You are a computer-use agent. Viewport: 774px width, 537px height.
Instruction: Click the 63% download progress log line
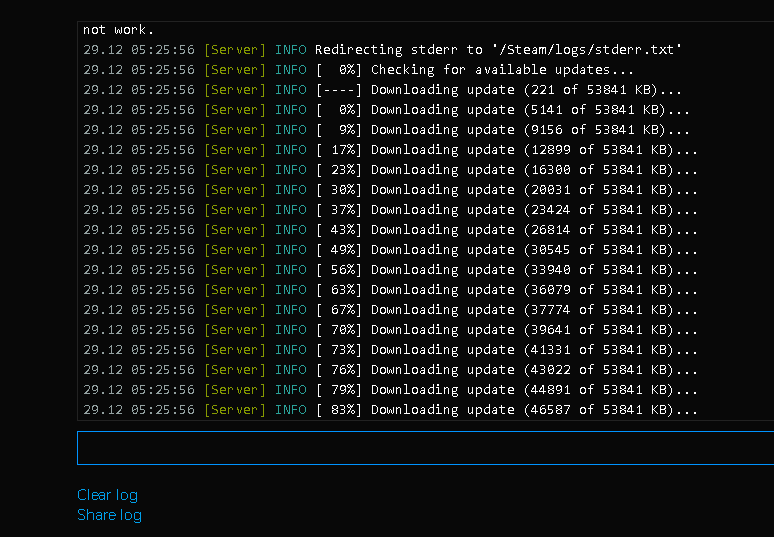pos(390,290)
